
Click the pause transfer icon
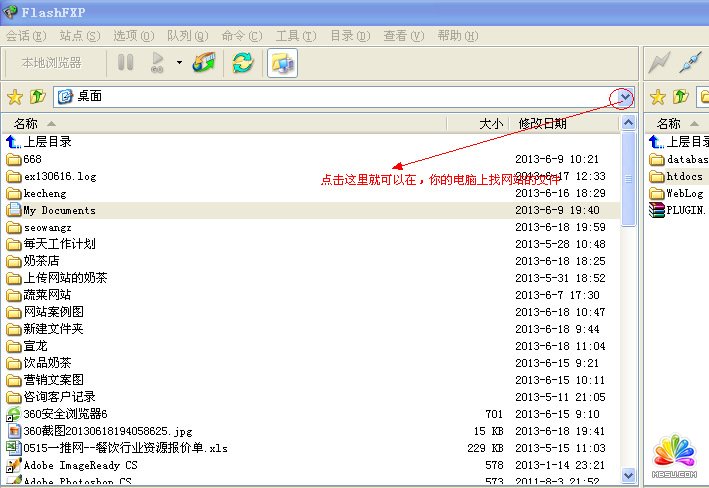(x=126, y=63)
